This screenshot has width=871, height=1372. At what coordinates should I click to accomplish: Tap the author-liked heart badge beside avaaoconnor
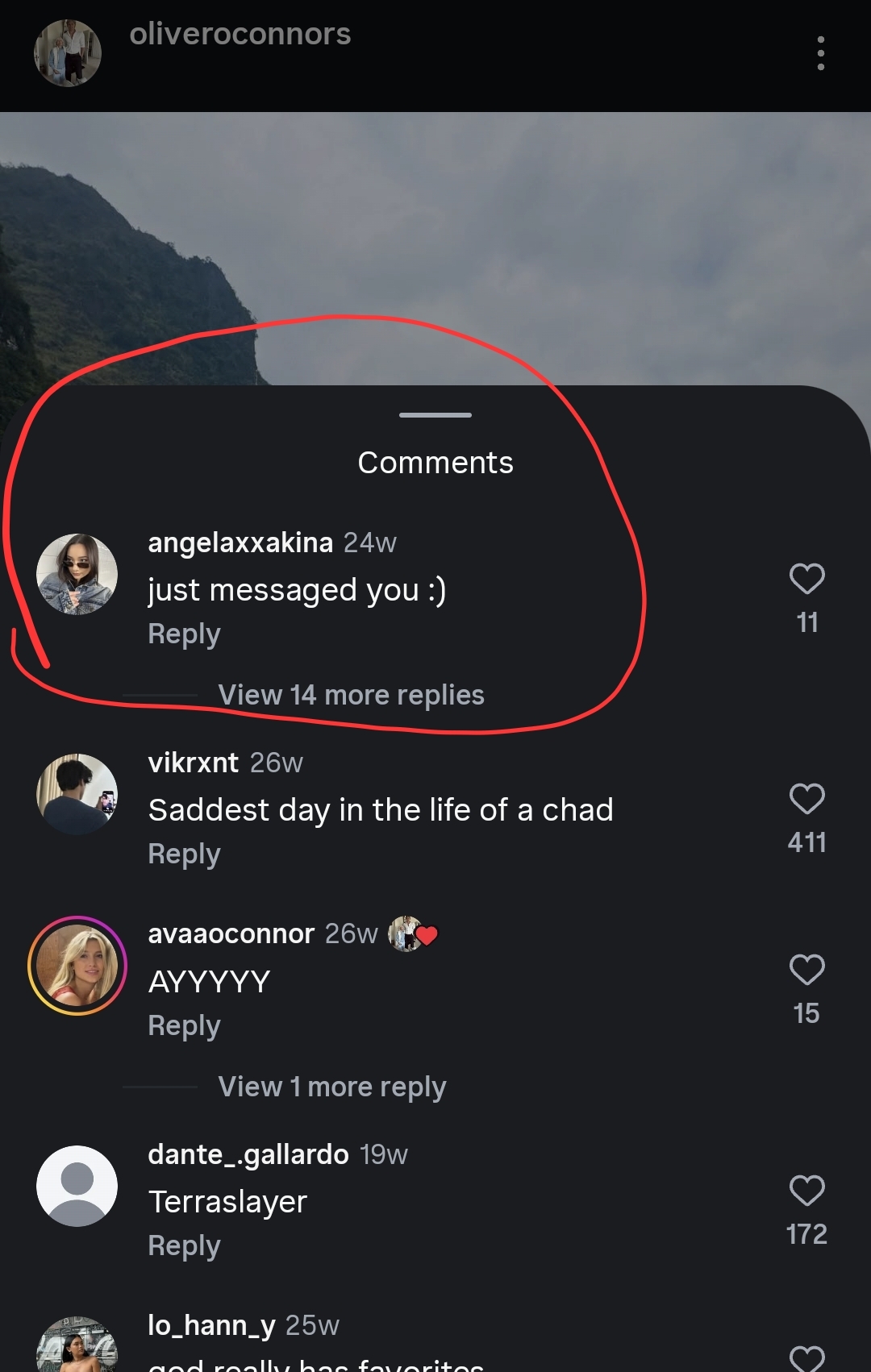pyautogui.click(x=413, y=934)
